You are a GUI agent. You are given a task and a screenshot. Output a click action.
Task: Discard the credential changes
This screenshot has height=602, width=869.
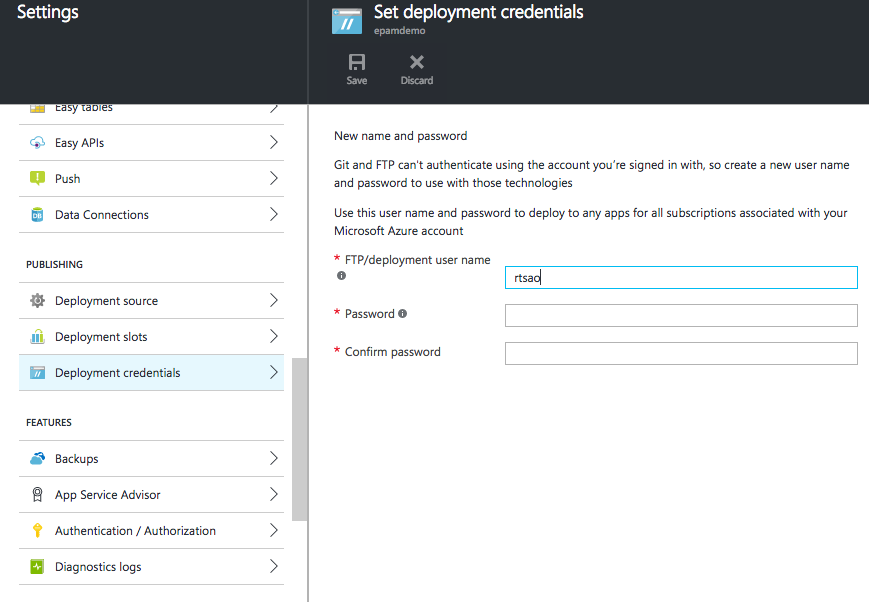(417, 69)
